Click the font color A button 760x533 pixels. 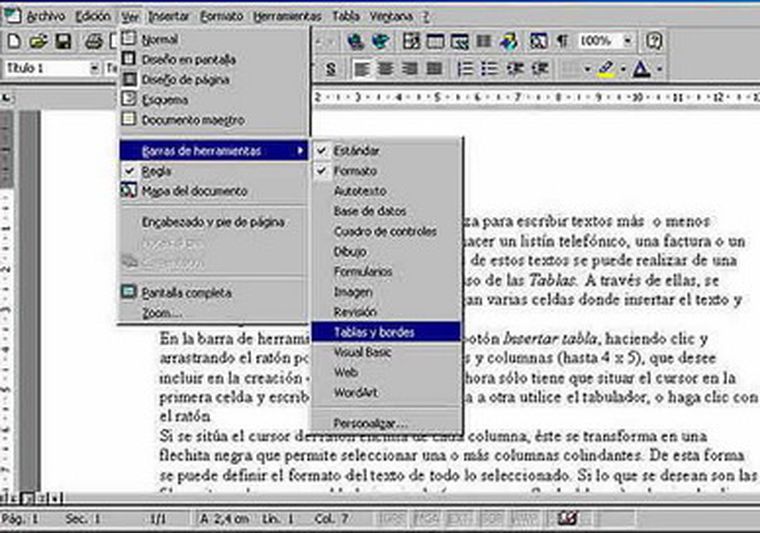point(642,69)
